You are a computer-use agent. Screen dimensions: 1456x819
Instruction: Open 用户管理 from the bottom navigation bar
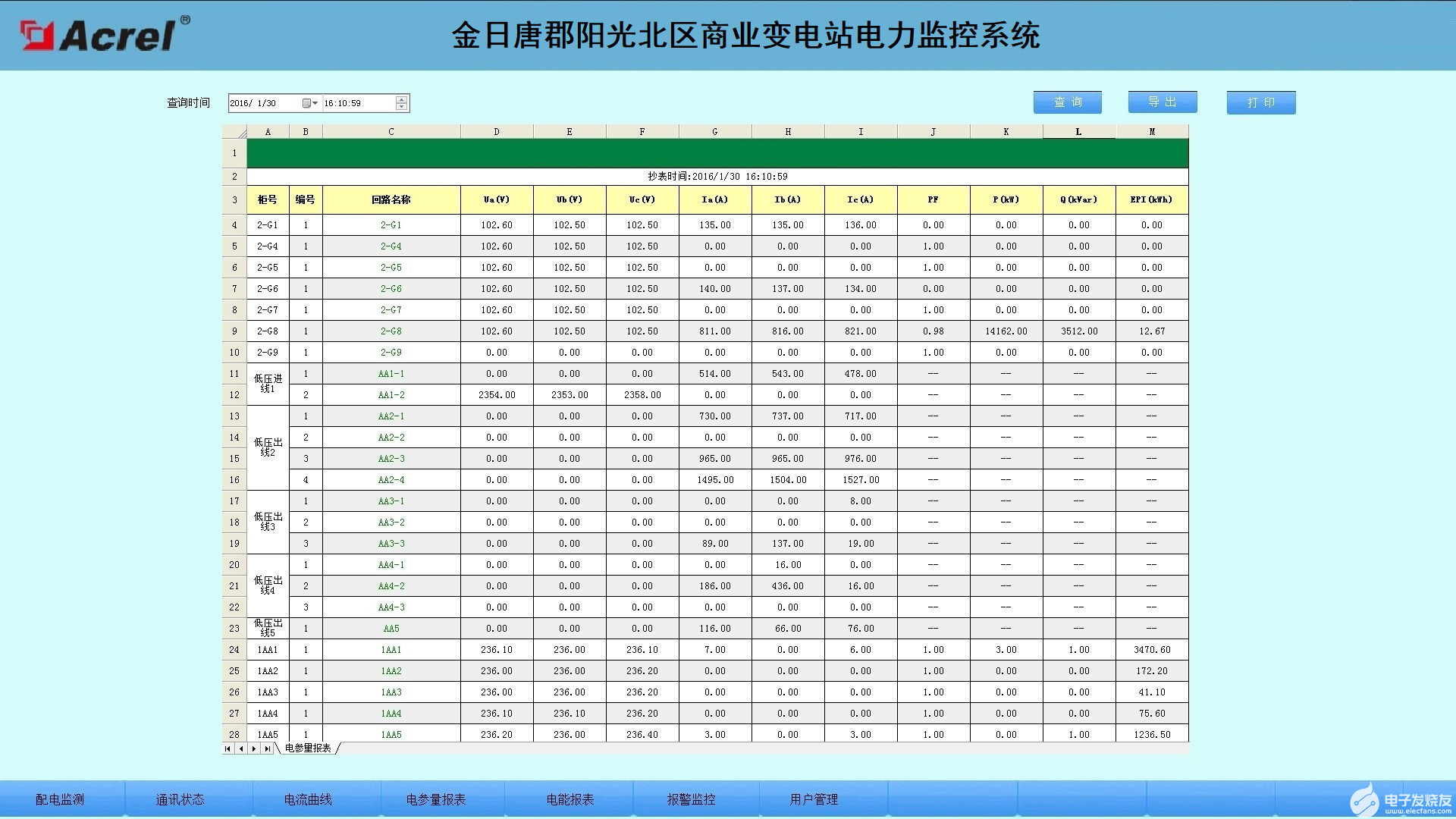[814, 799]
